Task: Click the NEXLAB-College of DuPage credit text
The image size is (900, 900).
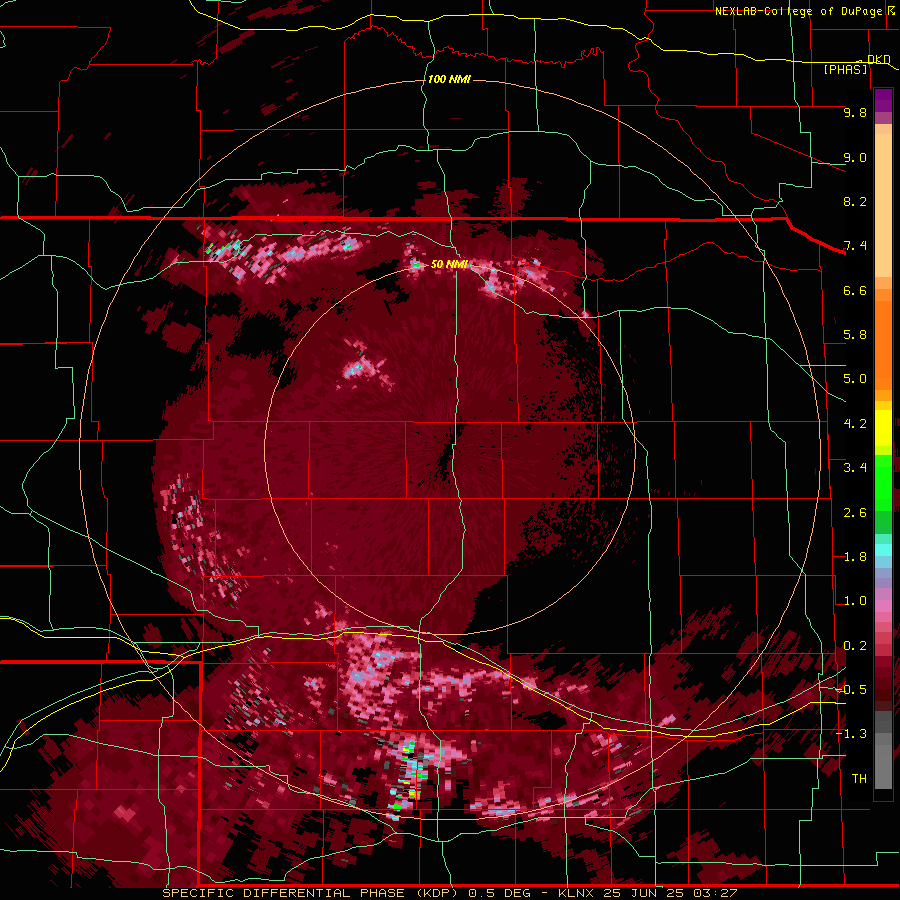Action: (x=804, y=11)
